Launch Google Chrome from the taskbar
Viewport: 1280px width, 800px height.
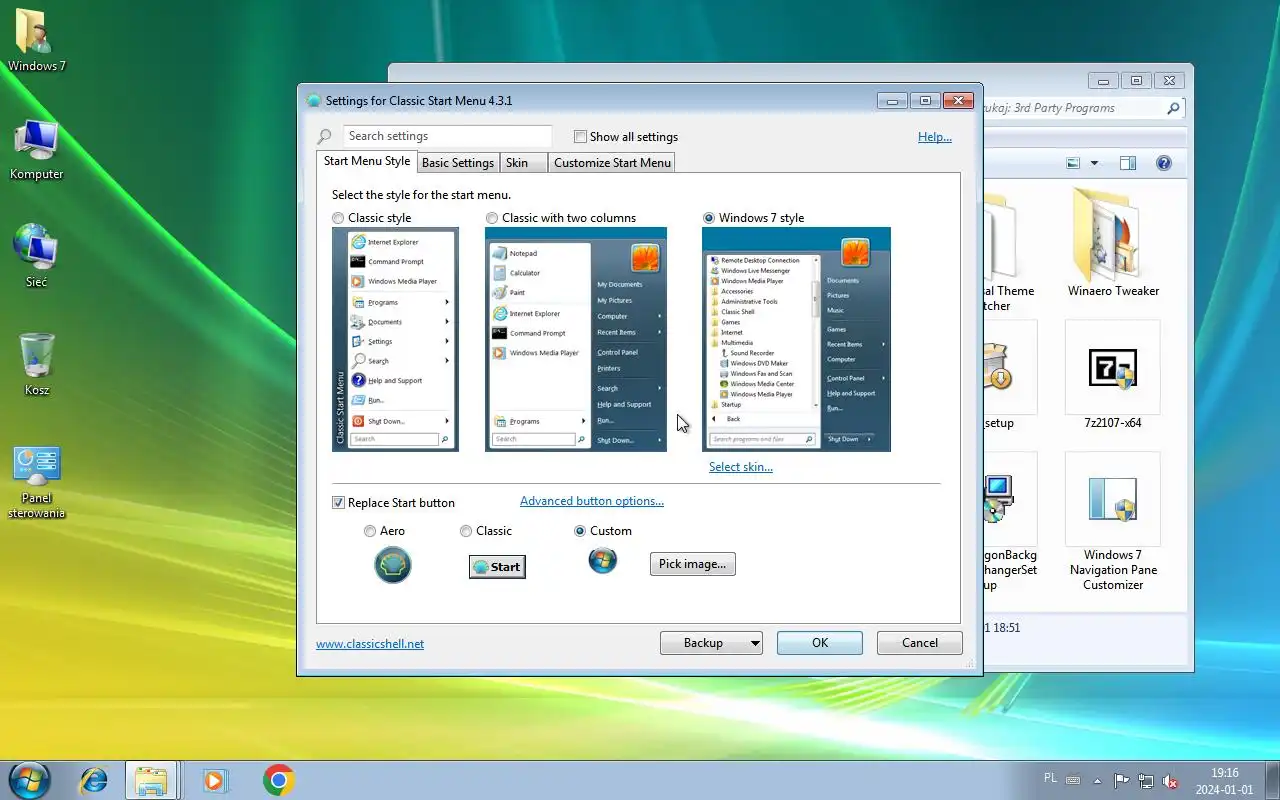point(278,780)
